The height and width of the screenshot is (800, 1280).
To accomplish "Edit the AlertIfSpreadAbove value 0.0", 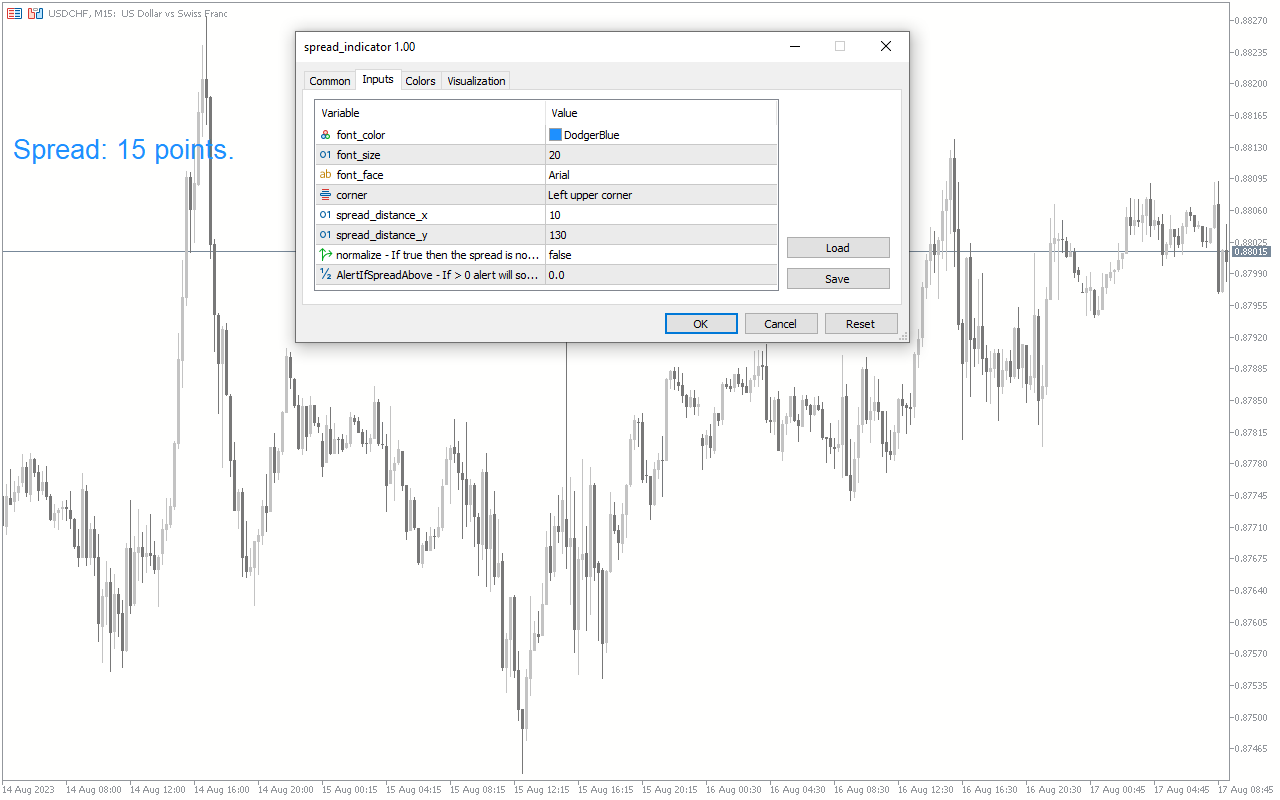I will (x=661, y=275).
